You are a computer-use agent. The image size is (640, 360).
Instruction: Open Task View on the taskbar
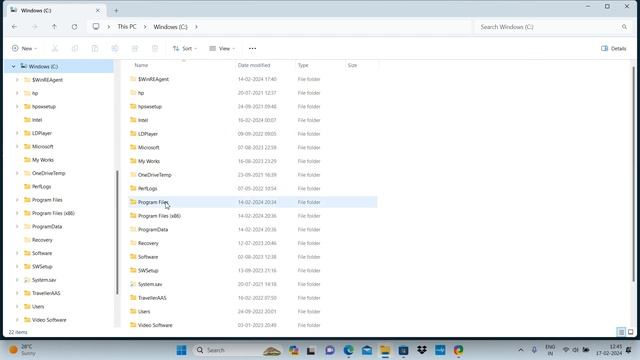[x=311, y=350]
